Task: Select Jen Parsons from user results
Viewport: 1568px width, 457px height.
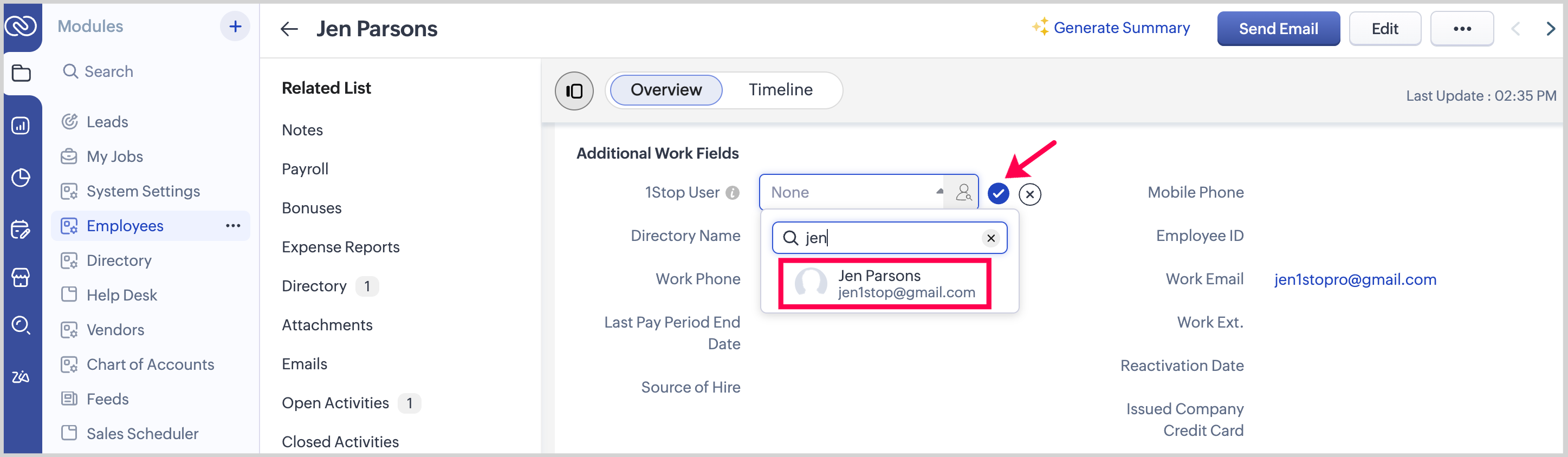Action: click(x=884, y=284)
